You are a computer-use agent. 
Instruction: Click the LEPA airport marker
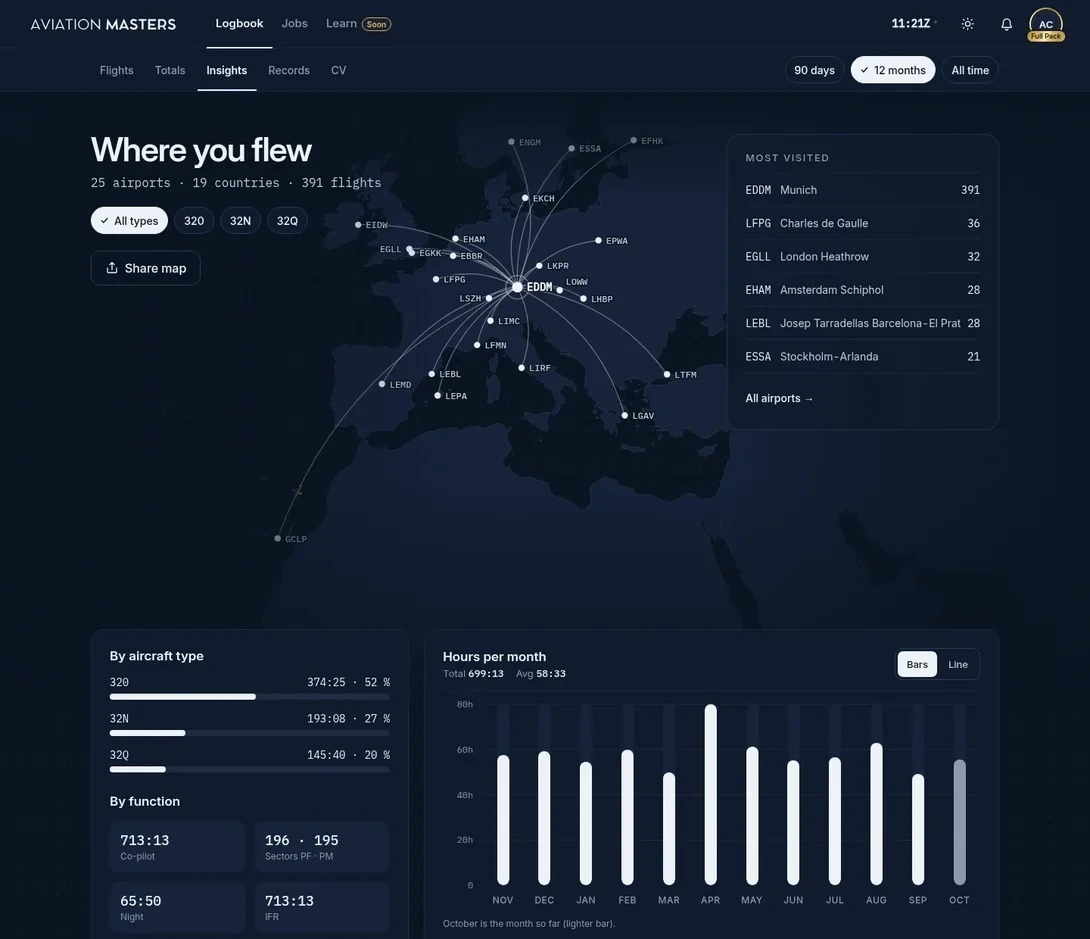tap(437, 395)
